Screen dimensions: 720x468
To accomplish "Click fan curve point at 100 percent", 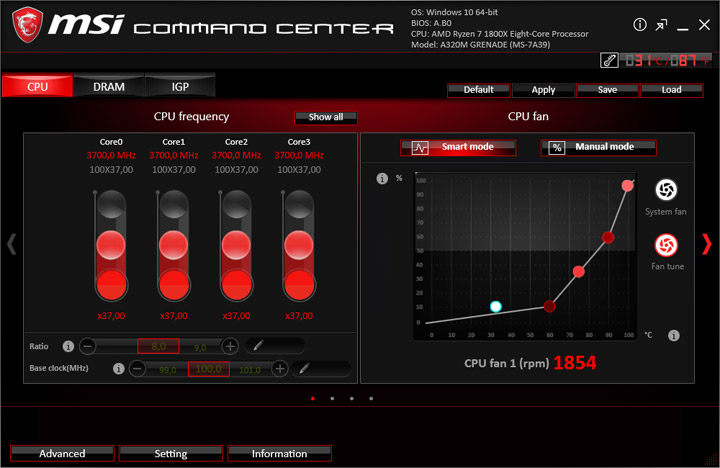I will click(628, 186).
